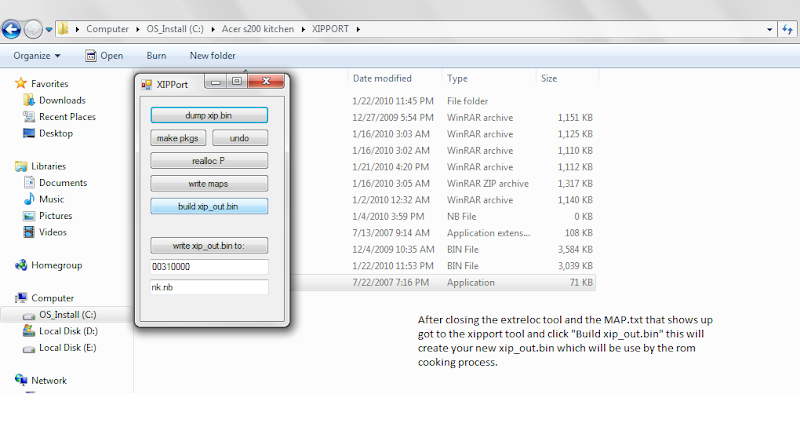
Task: Open address bar history dropdown
Action: (769, 30)
